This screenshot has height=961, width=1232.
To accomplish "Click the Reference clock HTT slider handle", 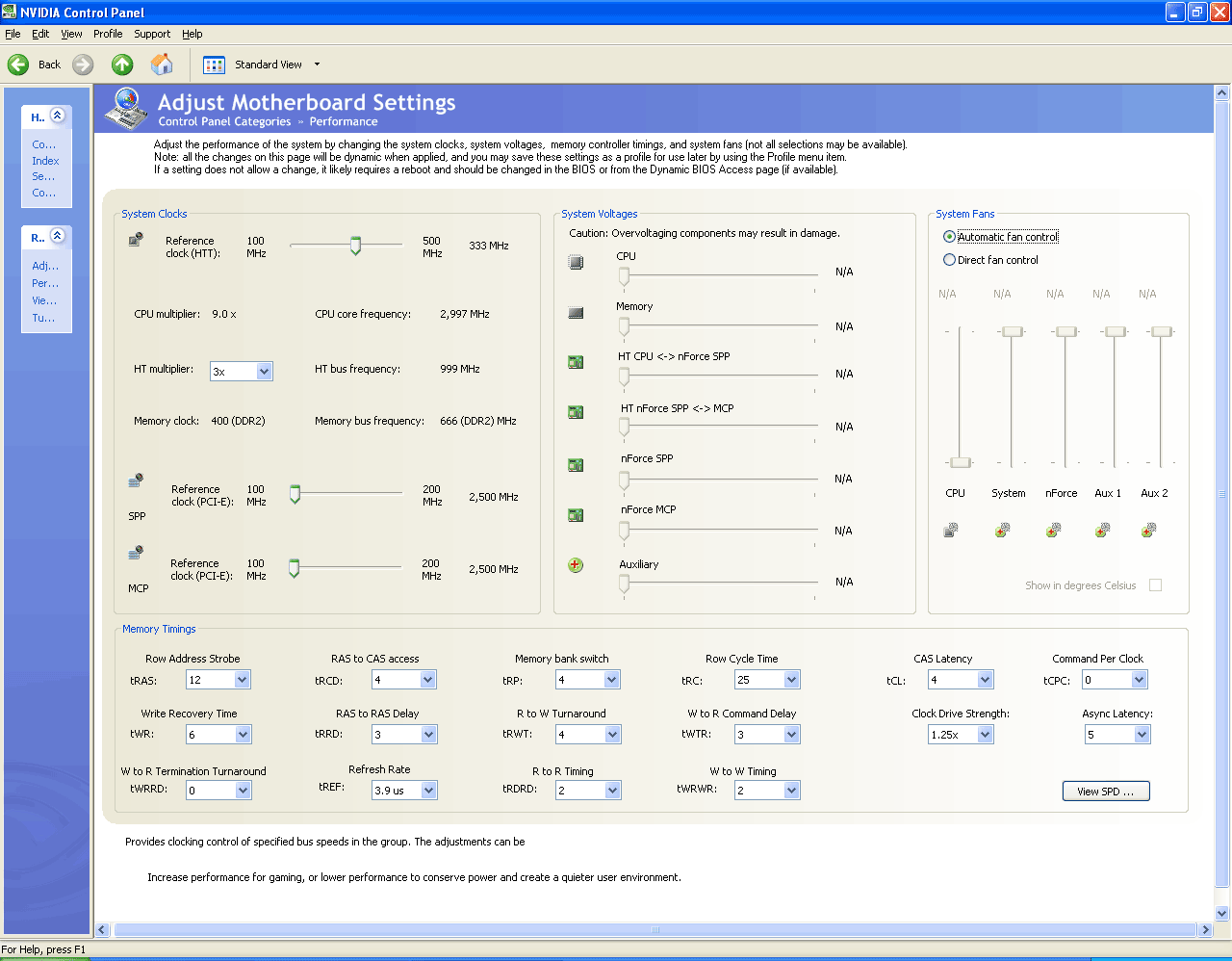I will pos(355,246).
